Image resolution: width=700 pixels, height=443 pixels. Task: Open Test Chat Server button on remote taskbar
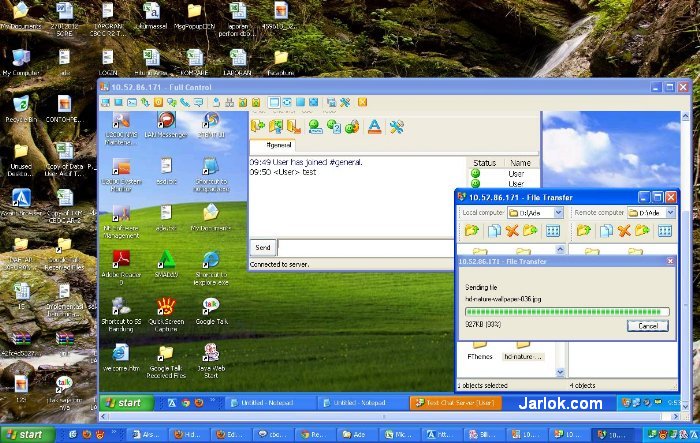click(456, 403)
